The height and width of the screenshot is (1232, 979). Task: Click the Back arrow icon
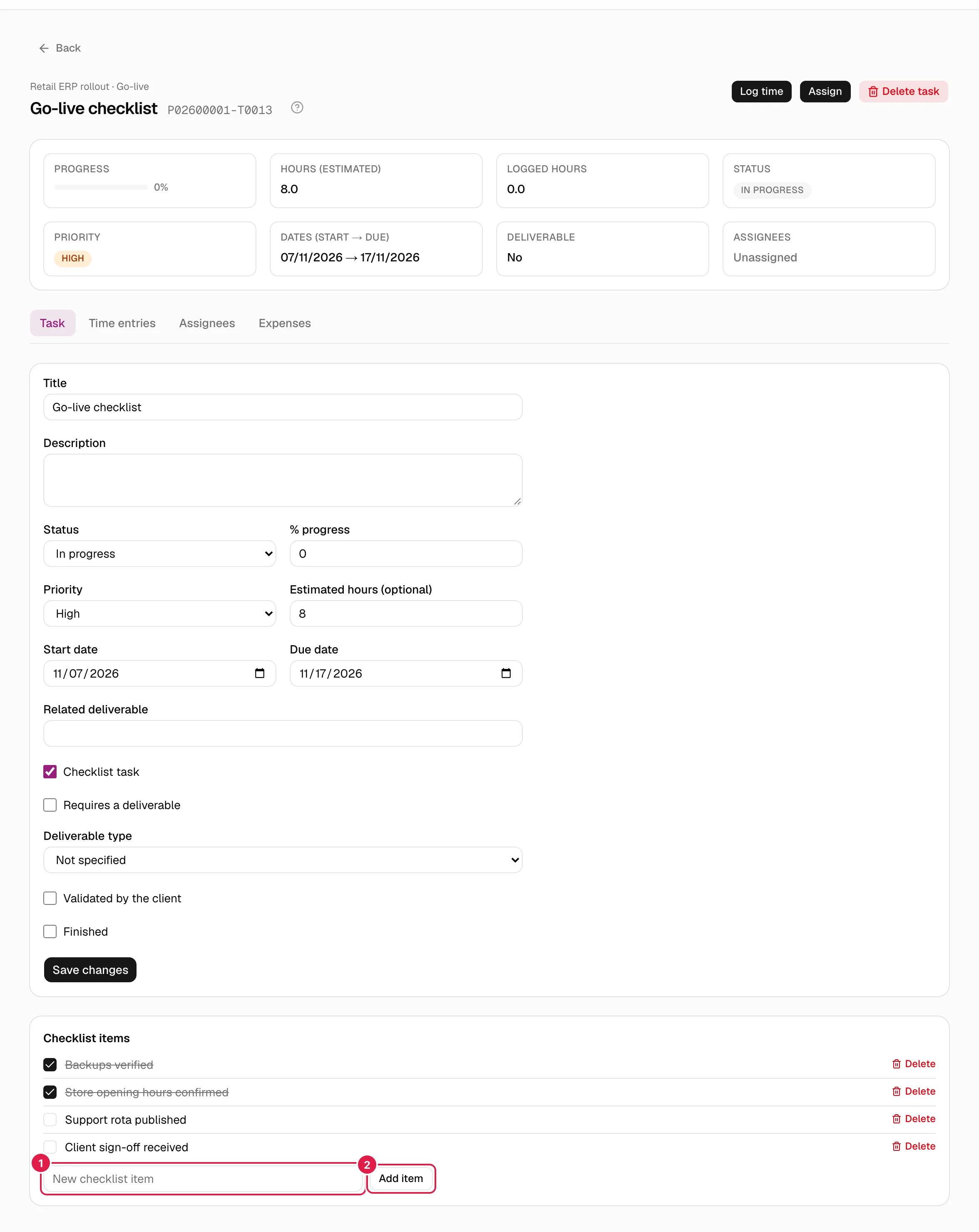(x=44, y=48)
